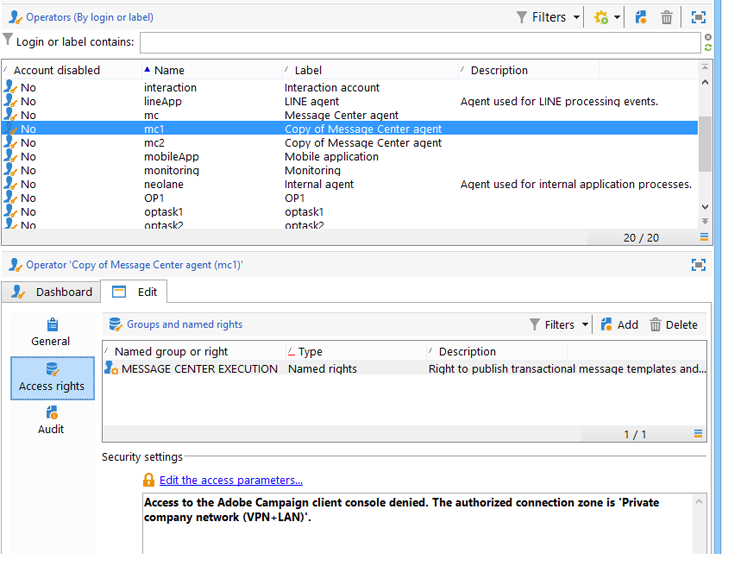The image size is (741, 577).
Task: Open the top Filters dropdown
Action: coord(548,17)
